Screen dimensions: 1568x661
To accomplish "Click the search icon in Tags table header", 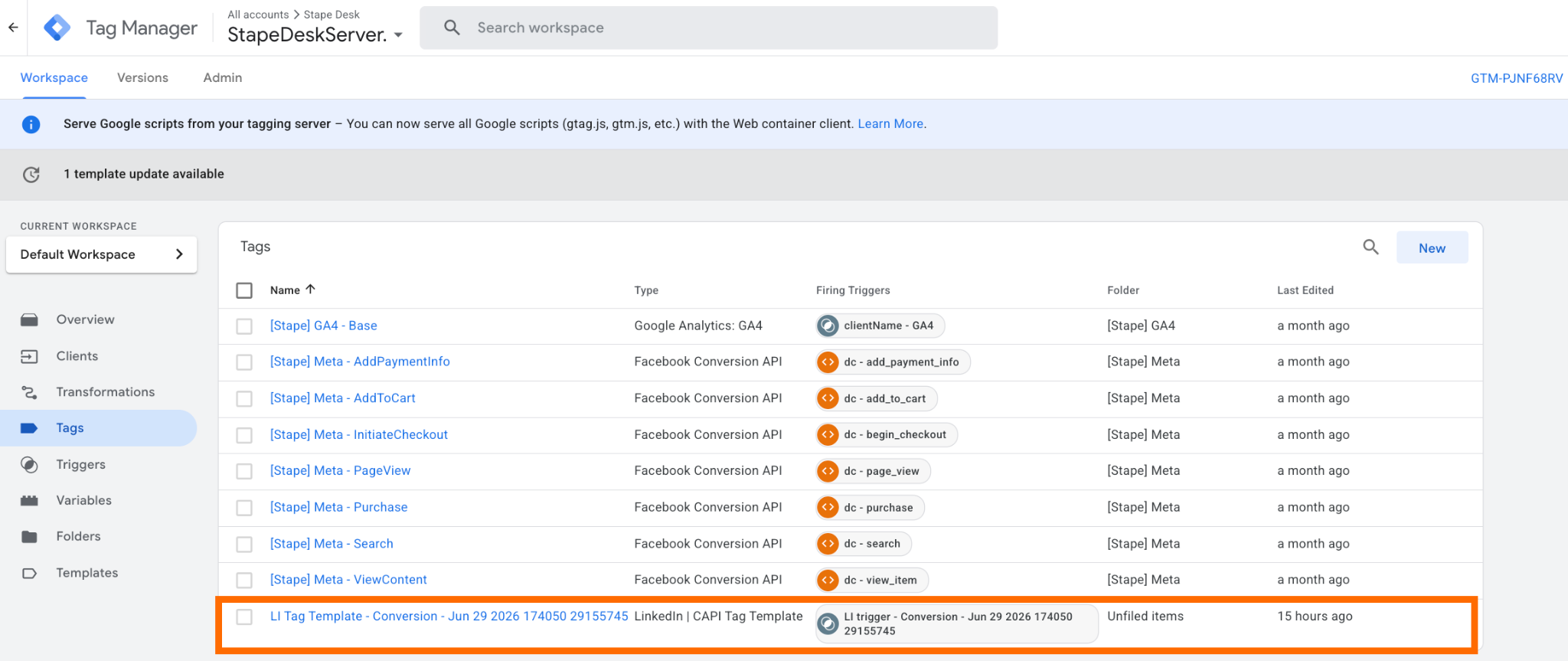I will pyautogui.click(x=1370, y=247).
